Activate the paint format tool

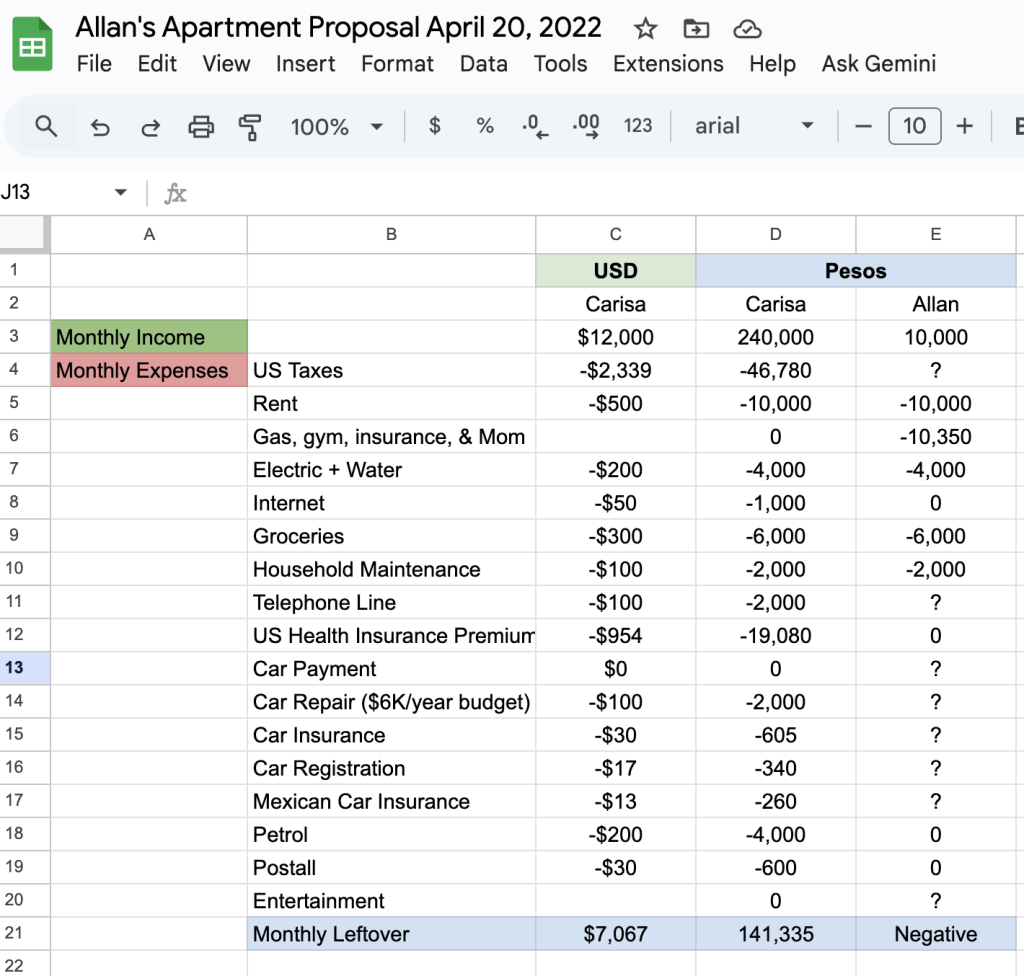tap(250, 126)
